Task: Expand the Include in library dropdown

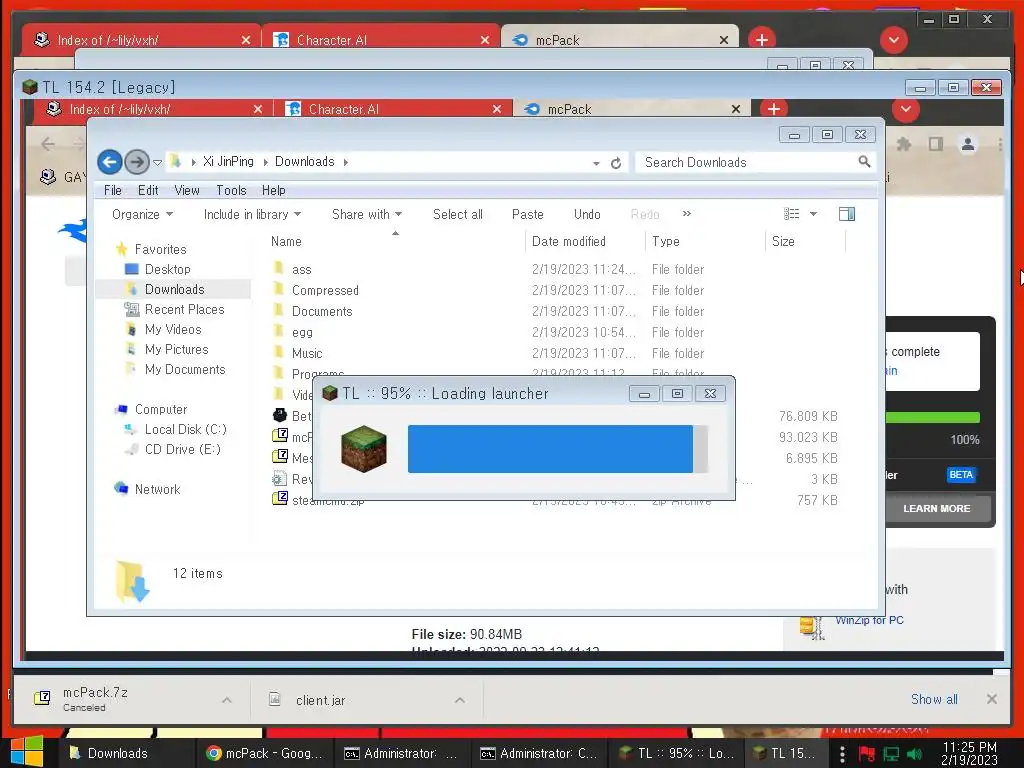Action: [252, 214]
